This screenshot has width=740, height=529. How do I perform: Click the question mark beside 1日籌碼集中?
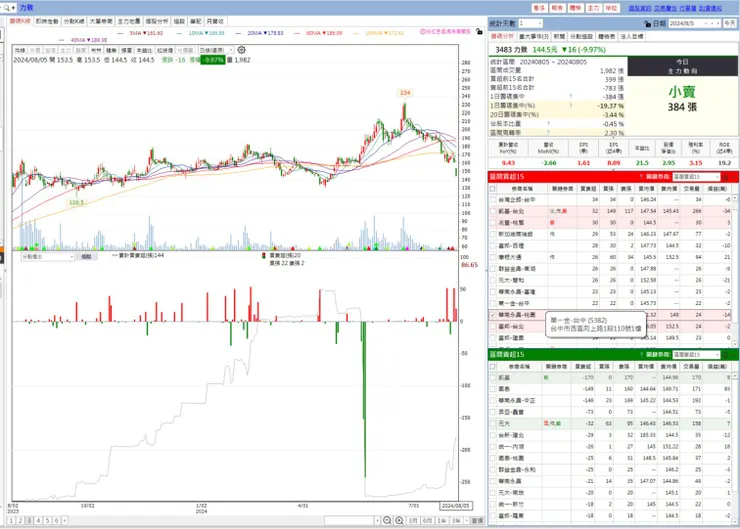coord(571,96)
